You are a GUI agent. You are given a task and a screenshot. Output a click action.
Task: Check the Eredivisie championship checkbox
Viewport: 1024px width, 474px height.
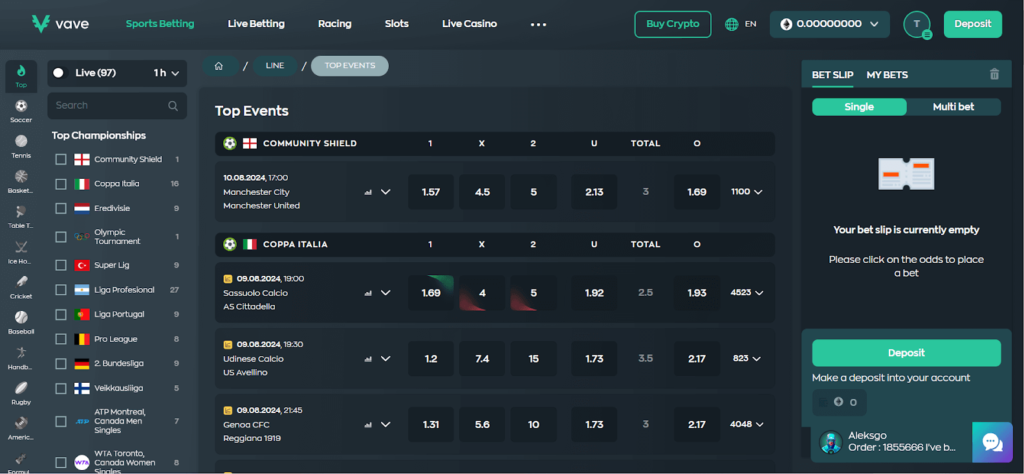coord(61,208)
